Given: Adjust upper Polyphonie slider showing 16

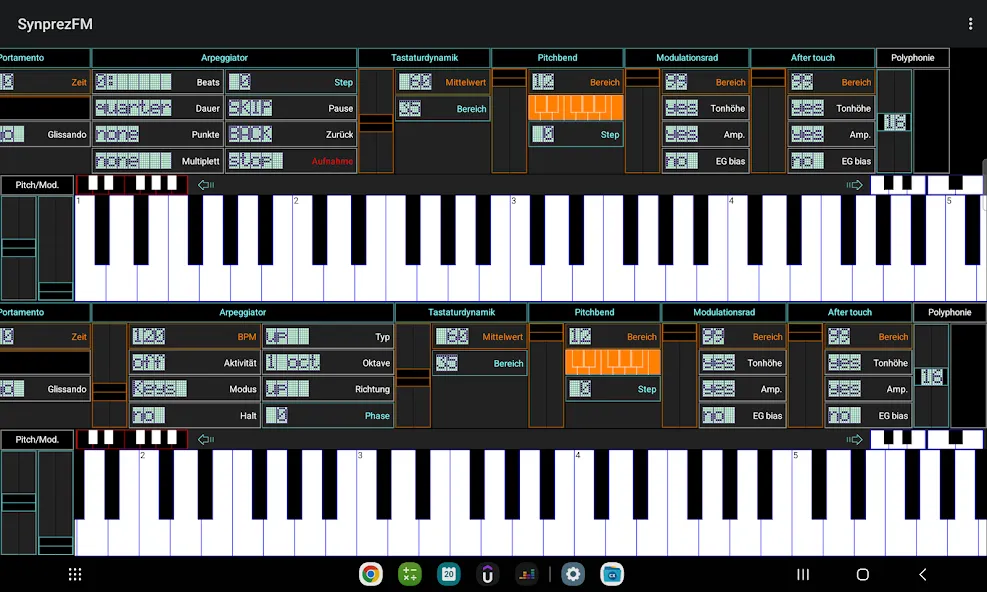Looking at the screenshot, I should (x=894, y=121).
